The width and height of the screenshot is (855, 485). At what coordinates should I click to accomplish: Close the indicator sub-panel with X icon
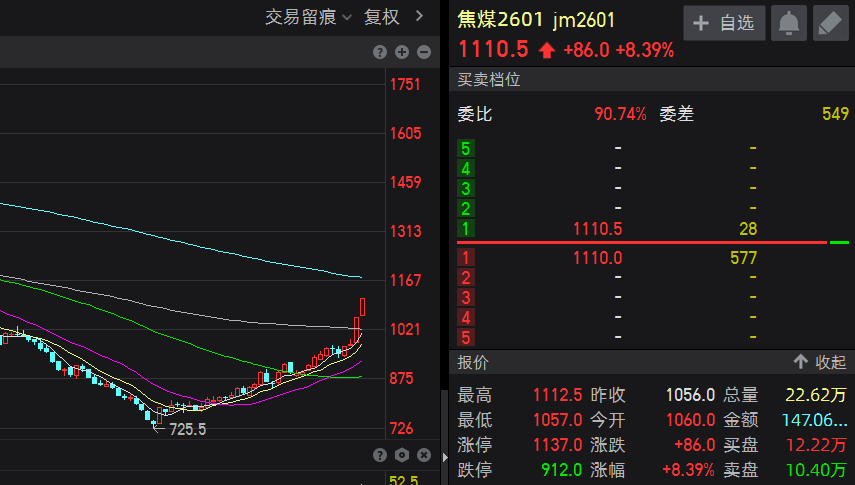point(424,455)
